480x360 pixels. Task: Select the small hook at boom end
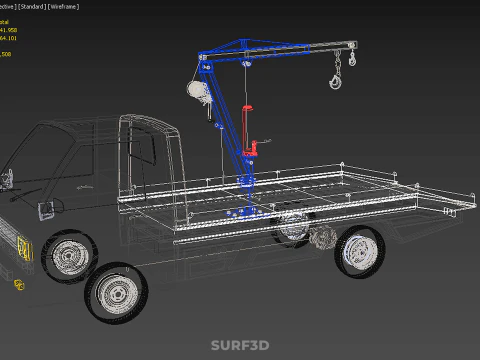click(x=352, y=60)
